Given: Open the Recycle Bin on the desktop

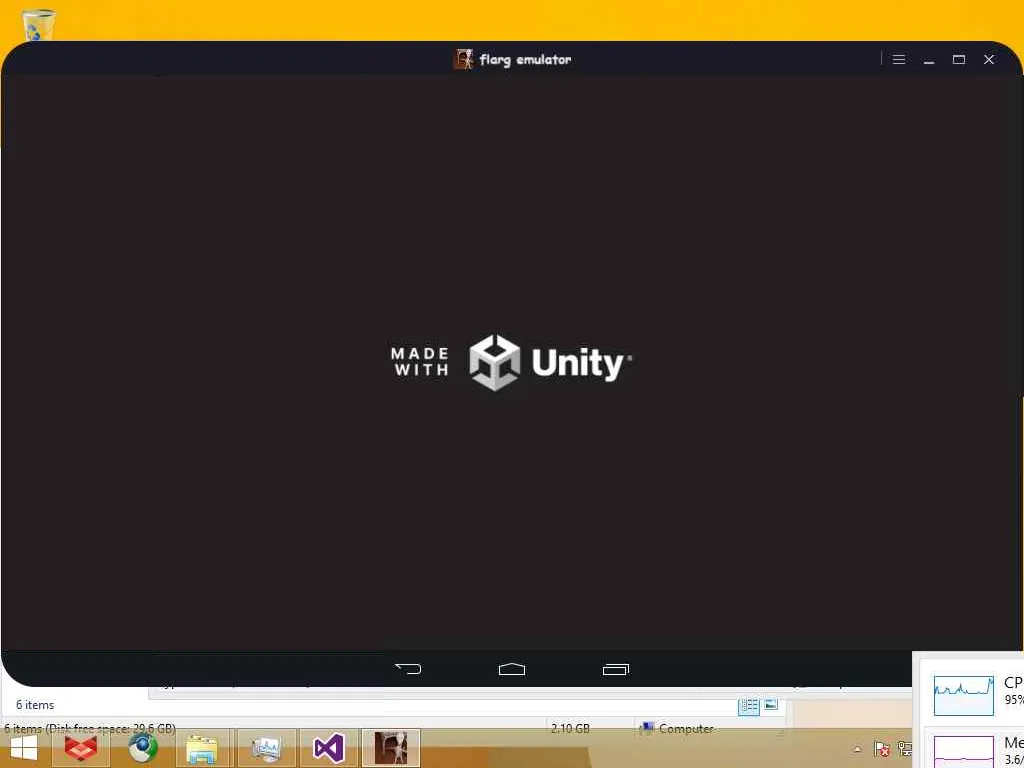Looking at the screenshot, I should click(38, 25).
